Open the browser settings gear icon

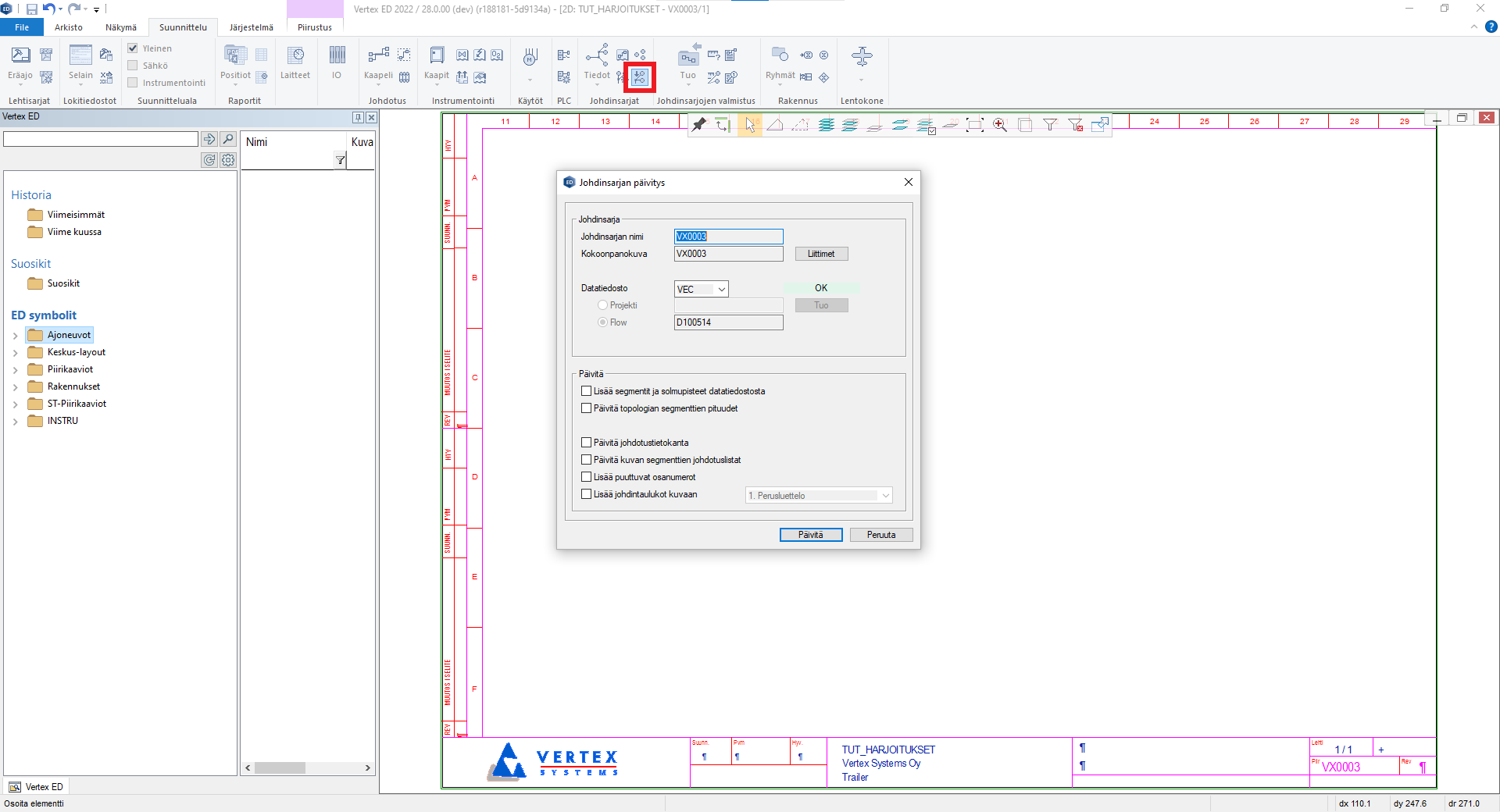tap(228, 160)
